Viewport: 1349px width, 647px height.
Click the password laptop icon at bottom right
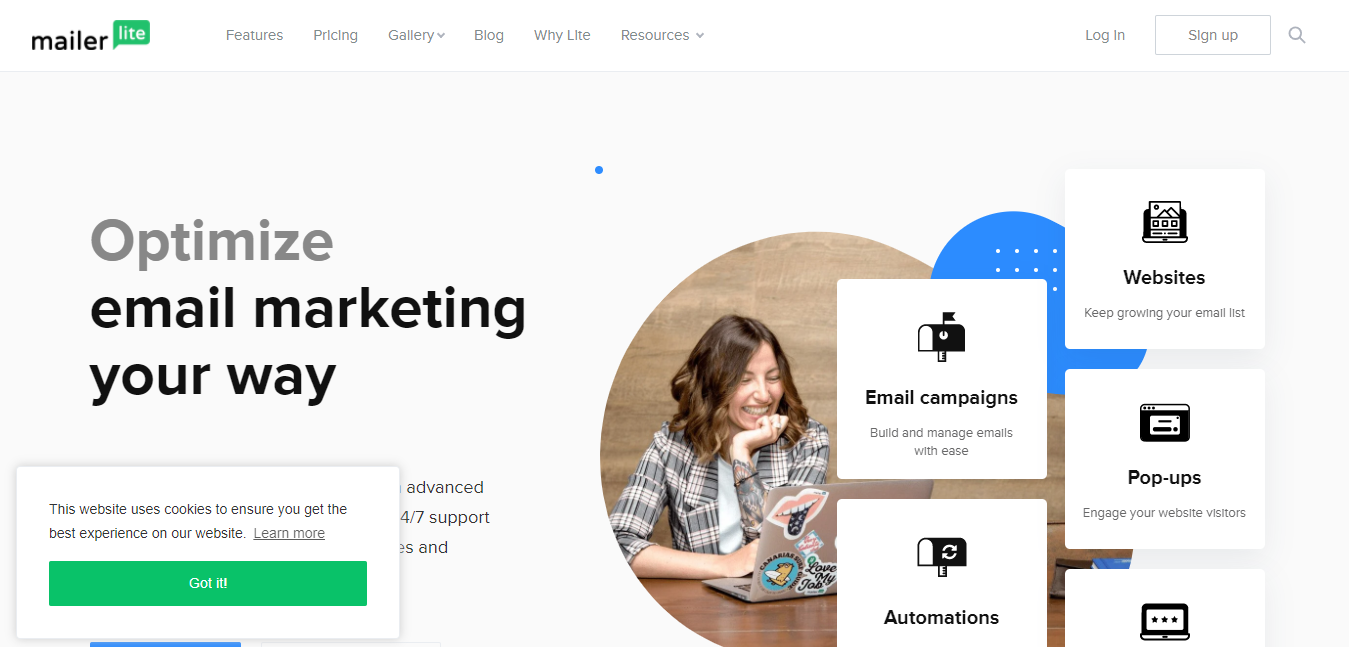tap(1164, 622)
